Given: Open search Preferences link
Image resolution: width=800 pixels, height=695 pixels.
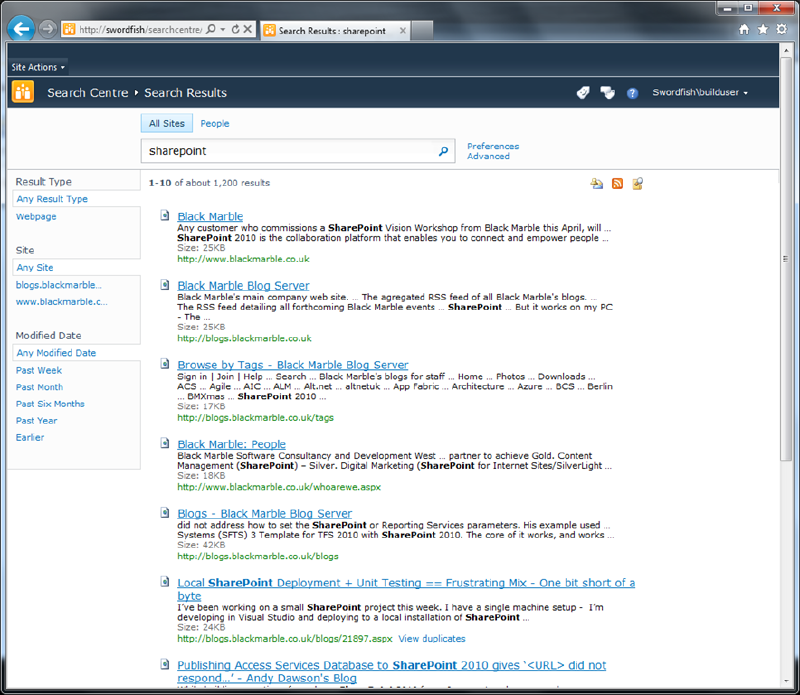Looking at the screenshot, I should point(493,146).
